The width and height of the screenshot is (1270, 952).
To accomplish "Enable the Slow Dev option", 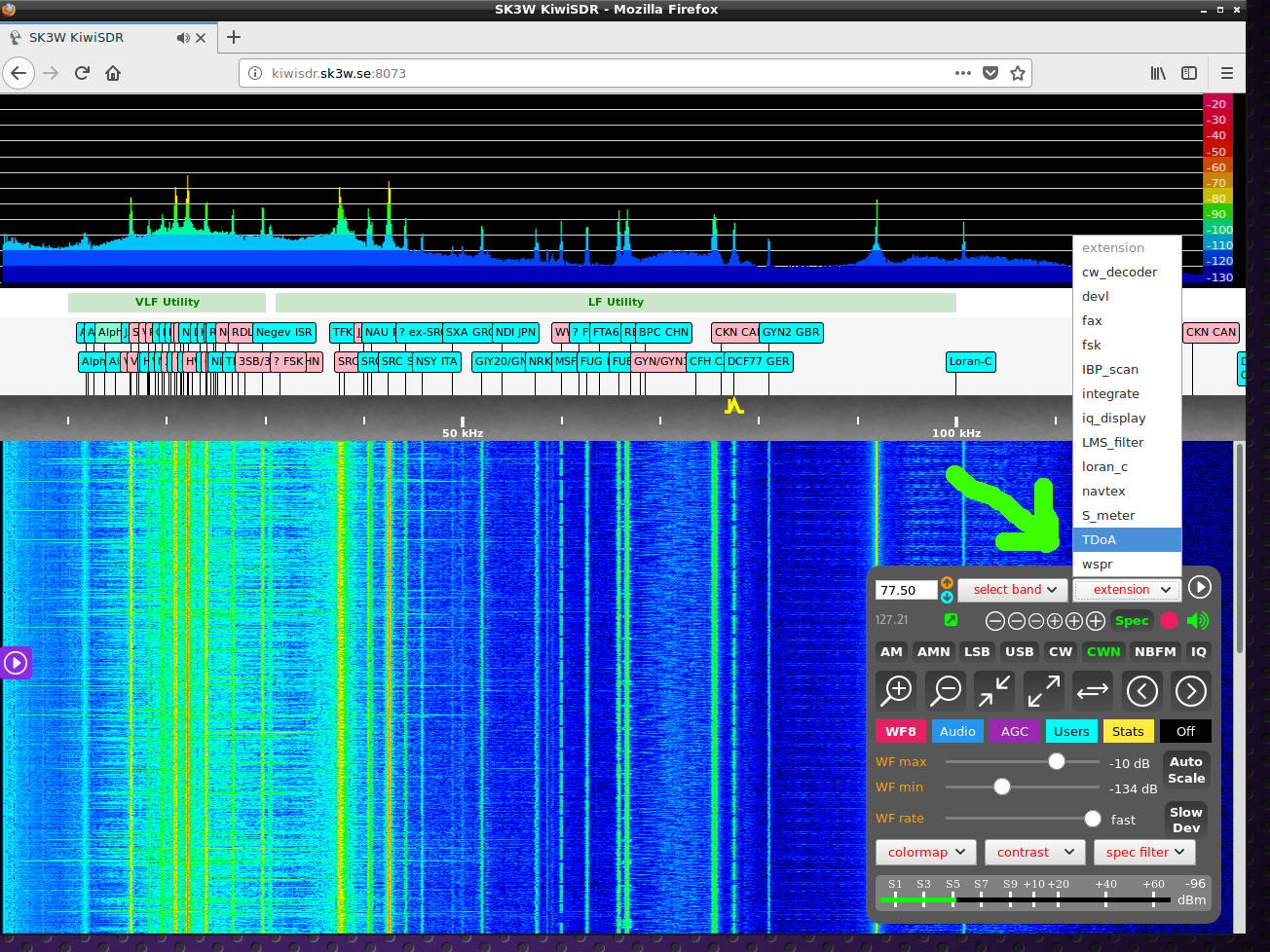I will 1185,820.
